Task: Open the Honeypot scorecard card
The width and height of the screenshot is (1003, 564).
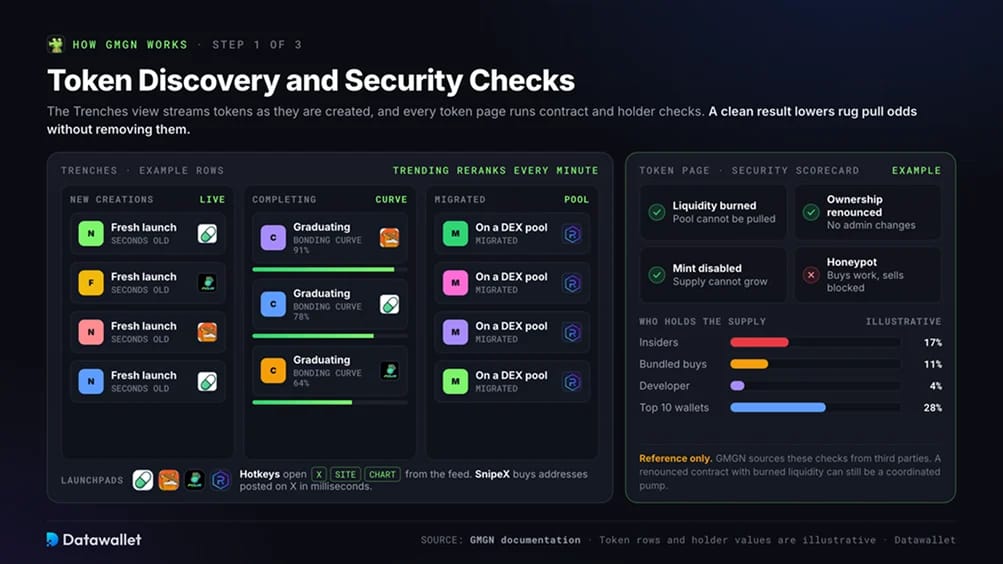Action: pos(868,275)
